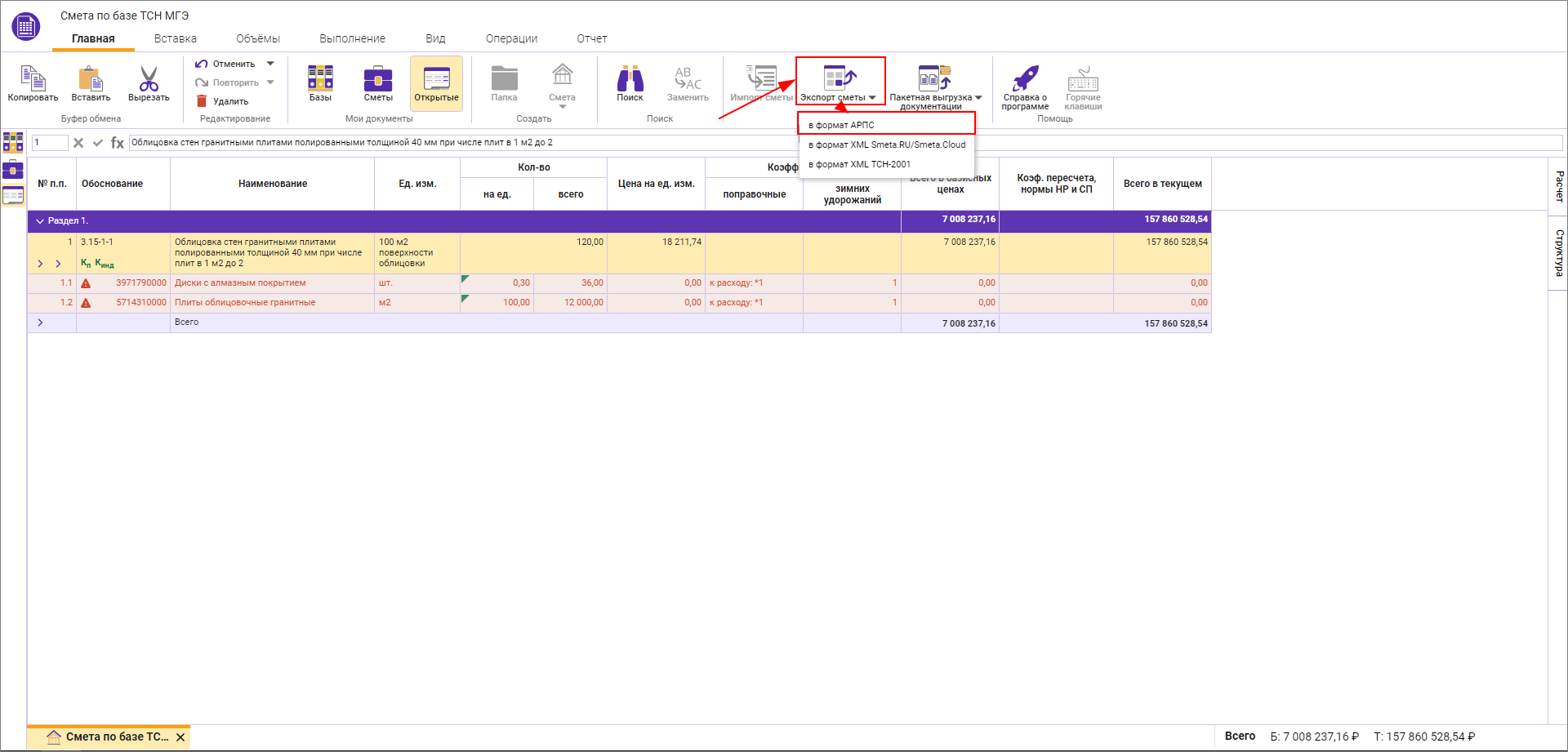The width and height of the screenshot is (1568, 752).
Task: Open Поиск binoculars icon
Action: [630, 78]
